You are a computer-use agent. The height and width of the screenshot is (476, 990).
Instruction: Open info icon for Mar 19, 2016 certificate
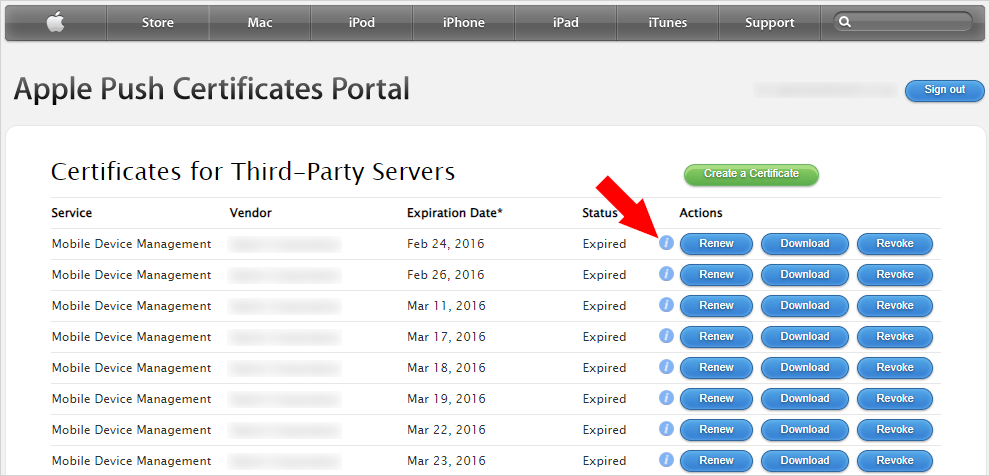pyautogui.click(x=666, y=398)
